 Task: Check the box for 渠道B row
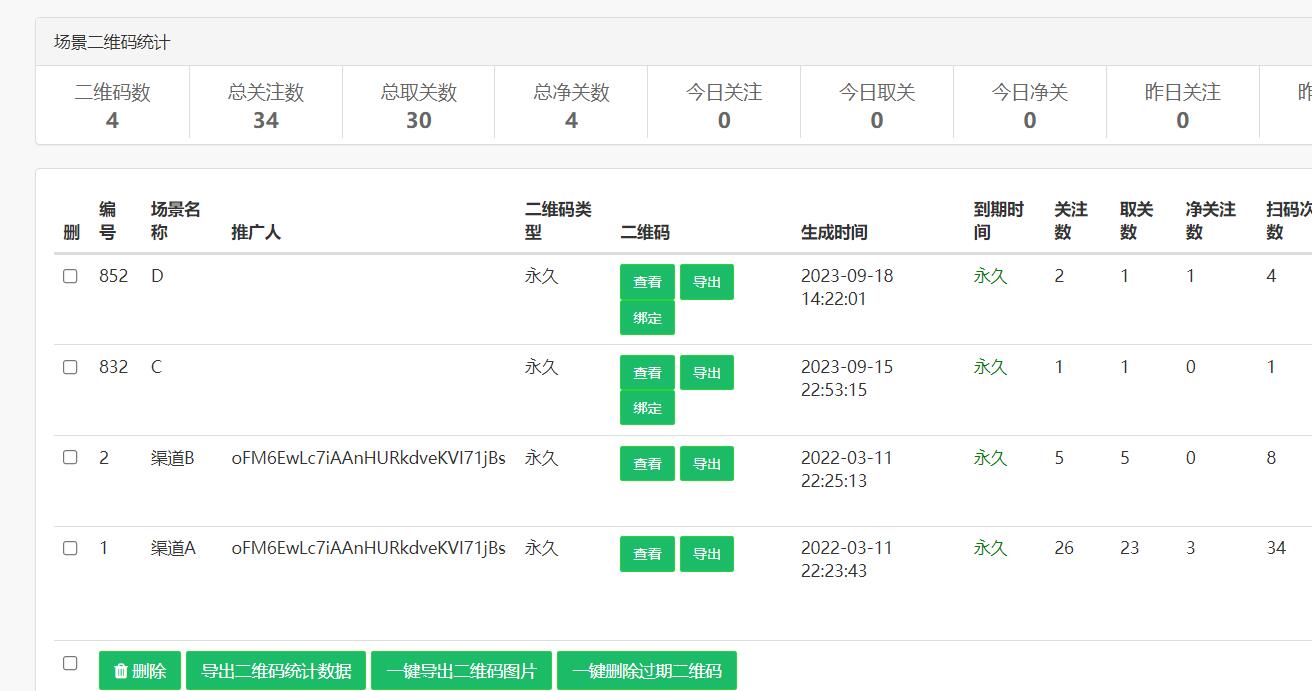pyautogui.click(x=70, y=457)
